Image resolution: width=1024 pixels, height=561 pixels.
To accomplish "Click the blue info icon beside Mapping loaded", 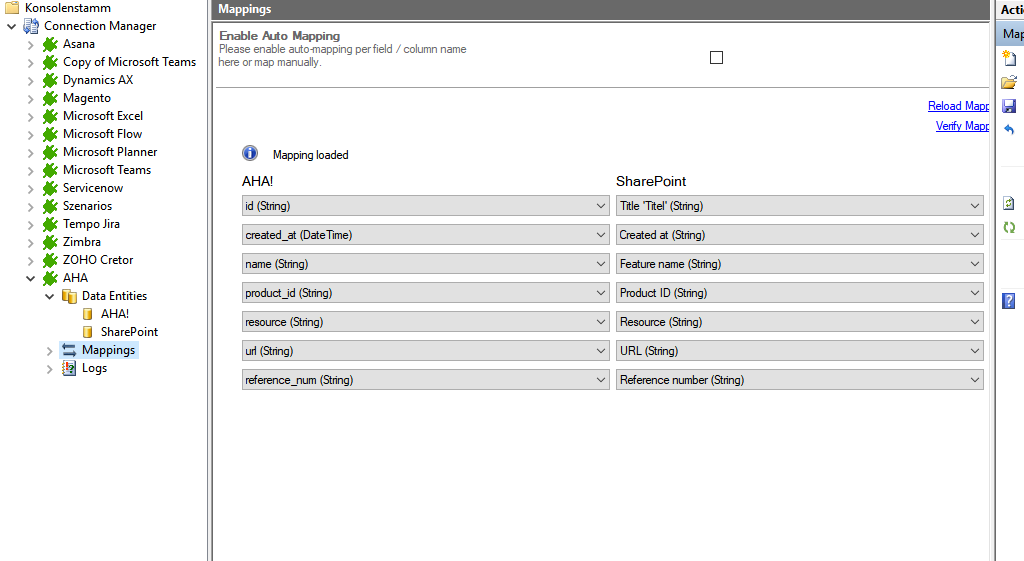I will pyautogui.click(x=250, y=154).
